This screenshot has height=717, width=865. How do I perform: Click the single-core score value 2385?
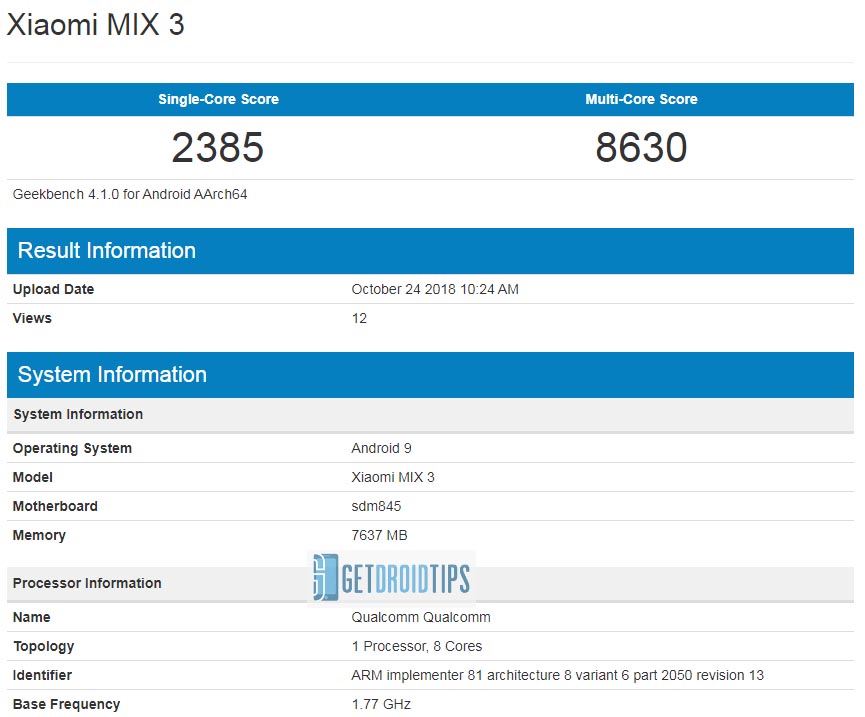[218, 147]
